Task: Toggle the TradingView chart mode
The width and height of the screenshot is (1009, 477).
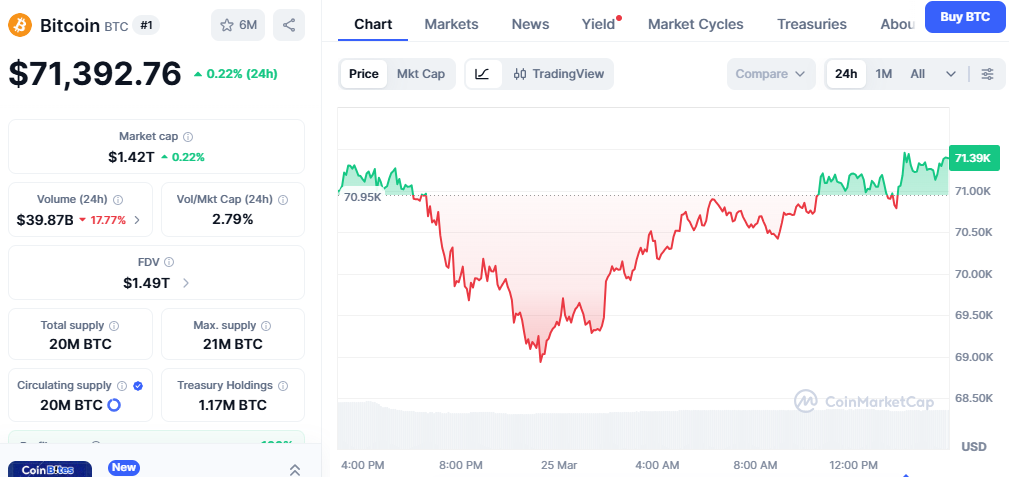Action: click(x=559, y=74)
